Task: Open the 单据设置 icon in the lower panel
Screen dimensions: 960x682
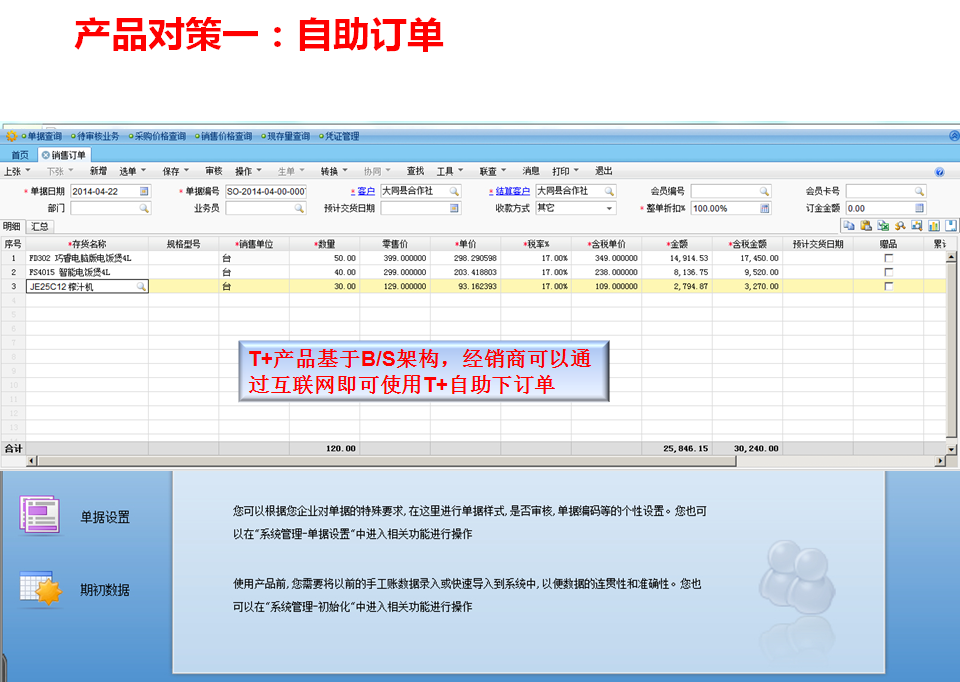Action: click(40, 515)
